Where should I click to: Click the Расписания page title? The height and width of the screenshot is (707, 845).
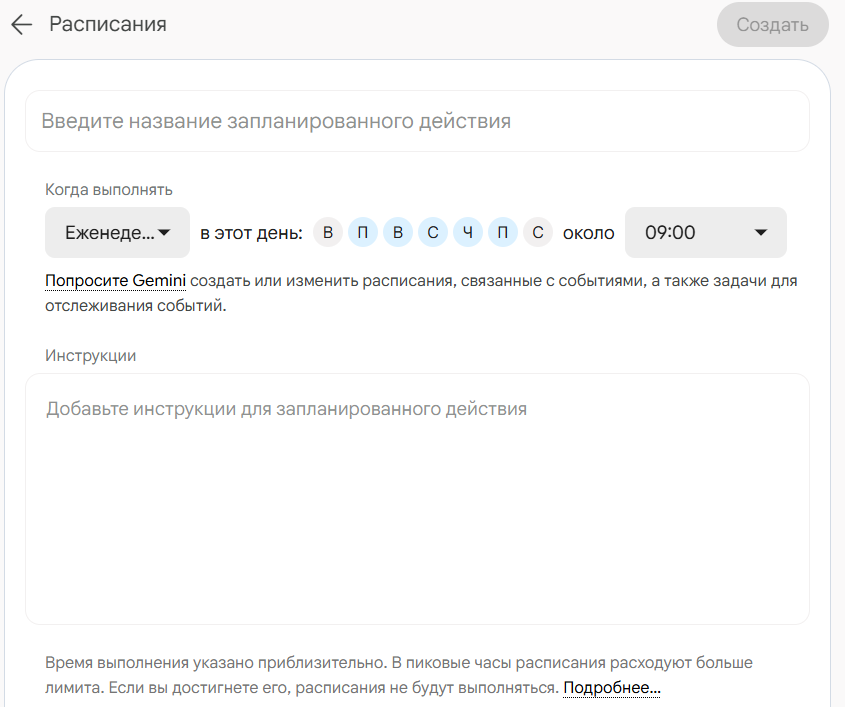(x=108, y=24)
